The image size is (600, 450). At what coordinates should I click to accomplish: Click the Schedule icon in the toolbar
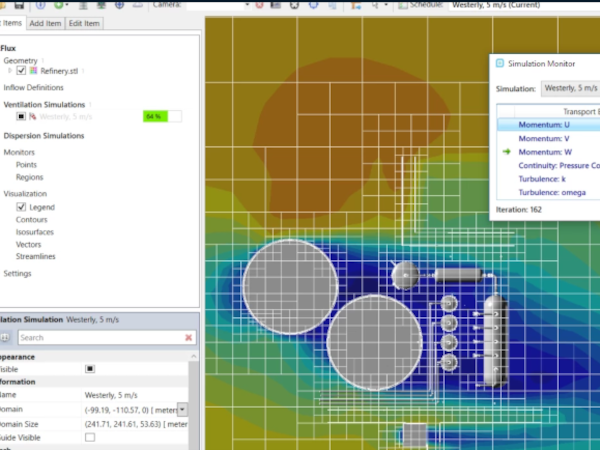tap(402, 4)
